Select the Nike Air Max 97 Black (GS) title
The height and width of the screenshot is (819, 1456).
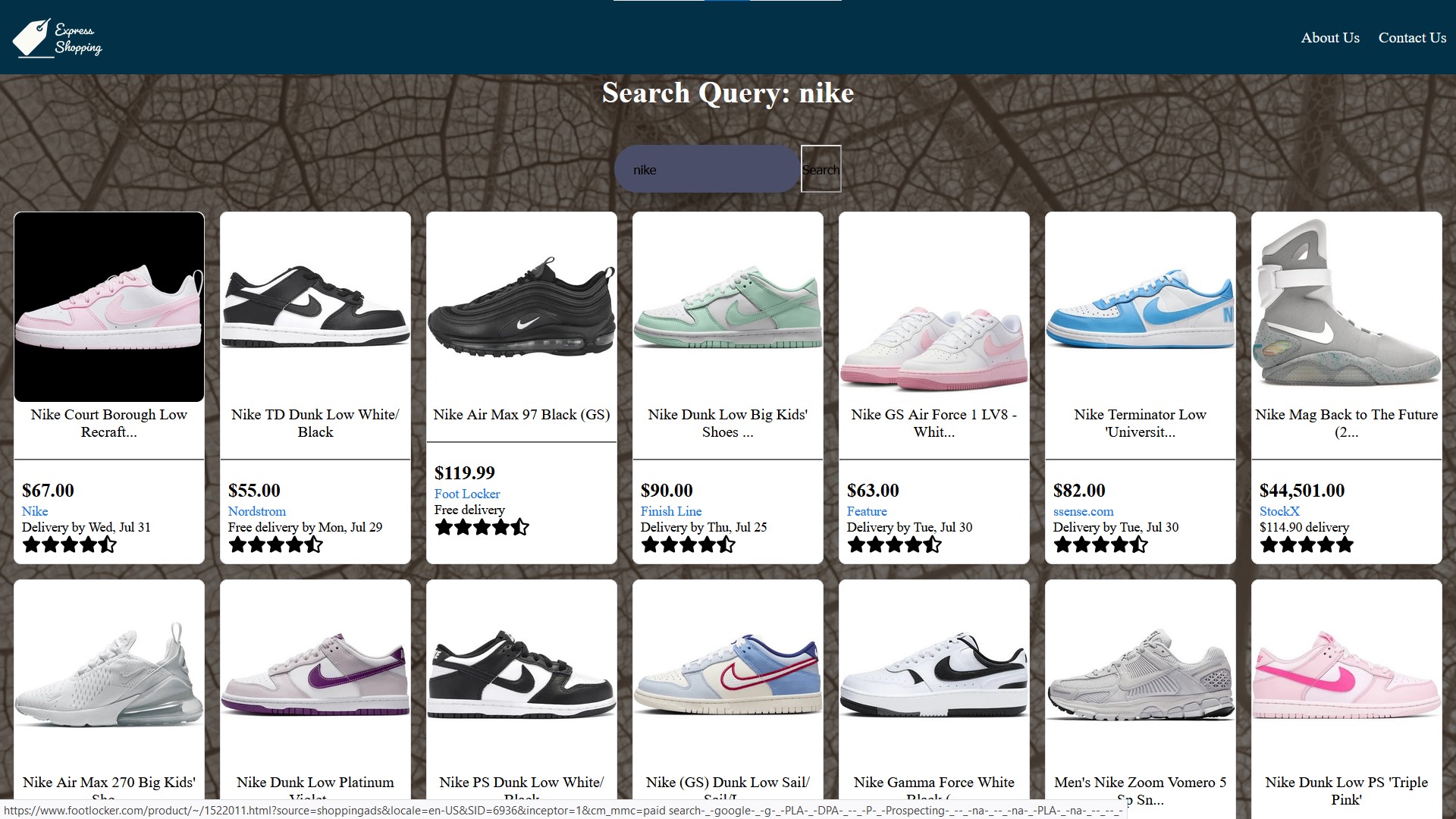pyautogui.click(x=522, y=415)
